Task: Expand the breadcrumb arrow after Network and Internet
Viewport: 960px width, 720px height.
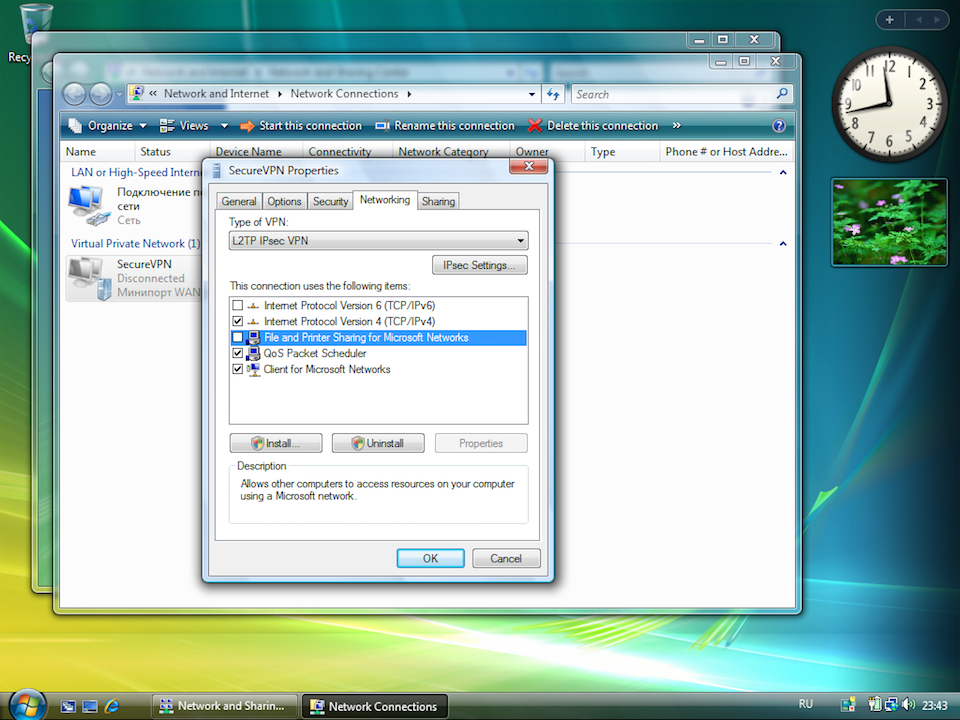Action: pyautogui.click(x=280, y=94)
